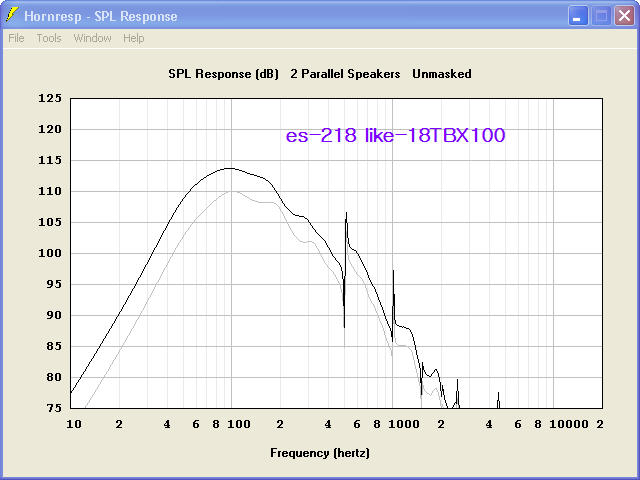Open the Window menu
The width and height of the screenshot is (640, 480).
[92, 38]
